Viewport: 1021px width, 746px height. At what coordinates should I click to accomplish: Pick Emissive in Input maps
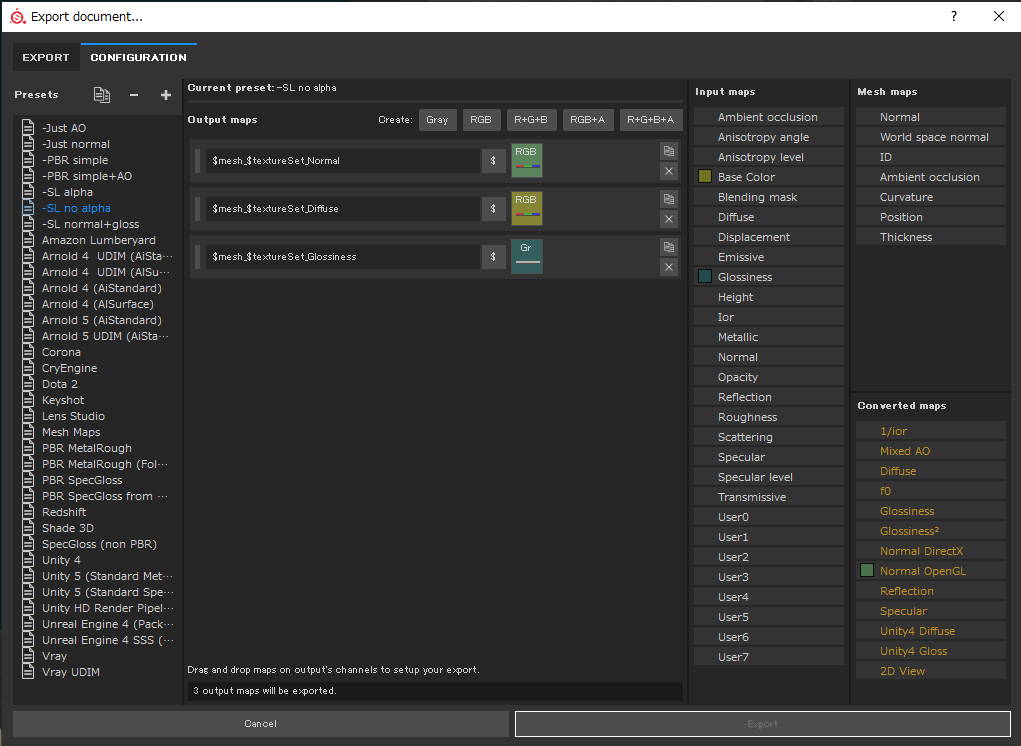[x=769, y=256]
